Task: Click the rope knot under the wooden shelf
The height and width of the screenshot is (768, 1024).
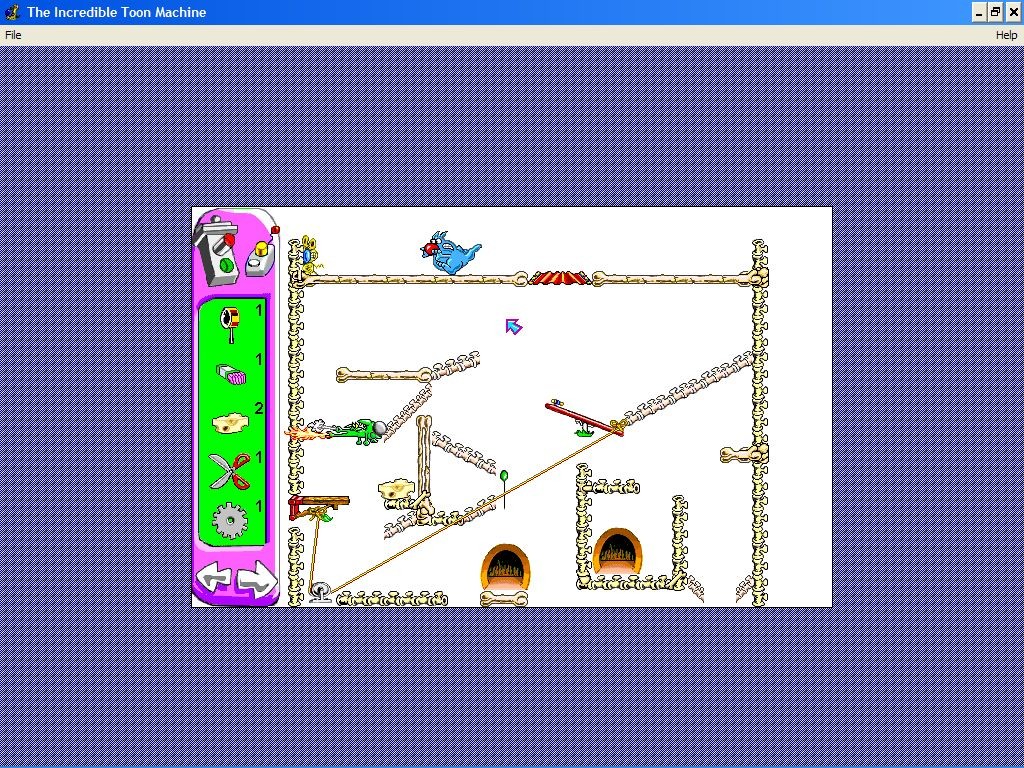Action: coord(319,514)
